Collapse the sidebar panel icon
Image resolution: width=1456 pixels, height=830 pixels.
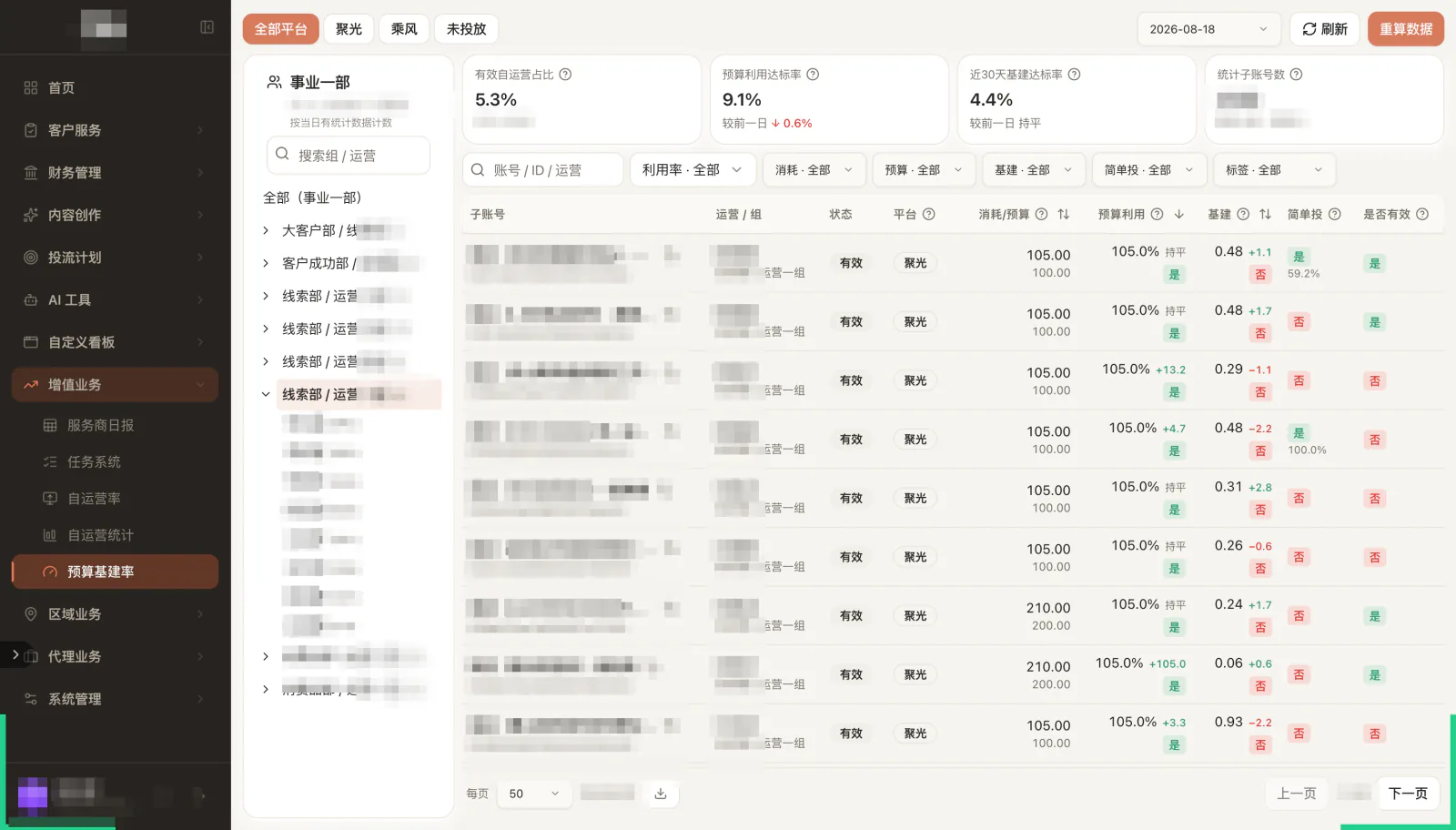click(x=207, y=27)
